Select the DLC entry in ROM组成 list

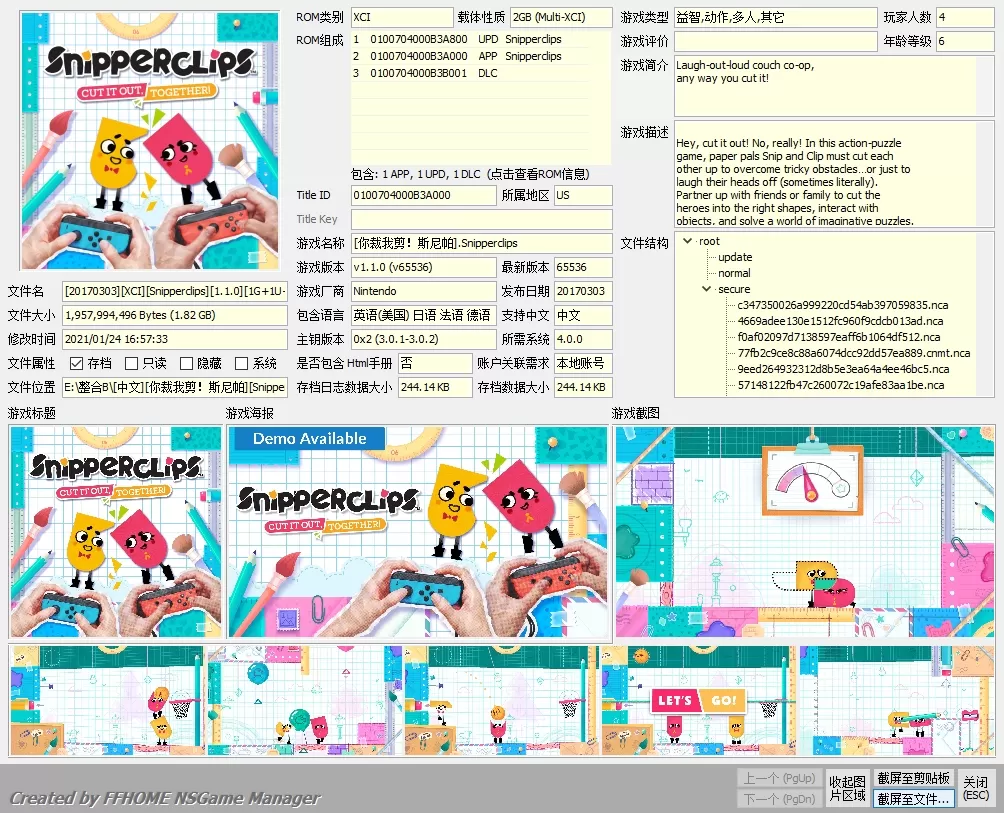450,72
